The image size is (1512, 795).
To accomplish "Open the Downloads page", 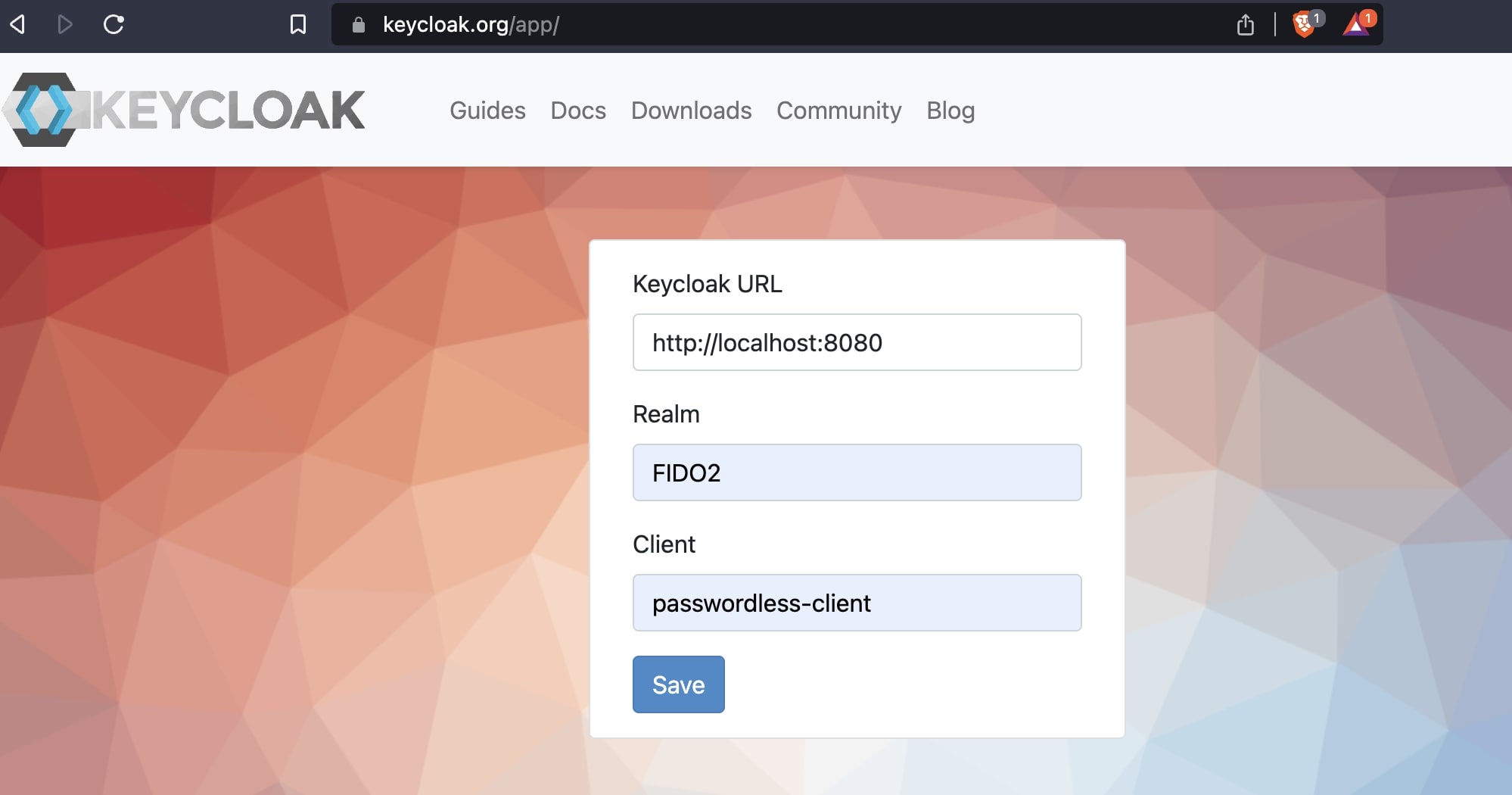I will (691, 111).
